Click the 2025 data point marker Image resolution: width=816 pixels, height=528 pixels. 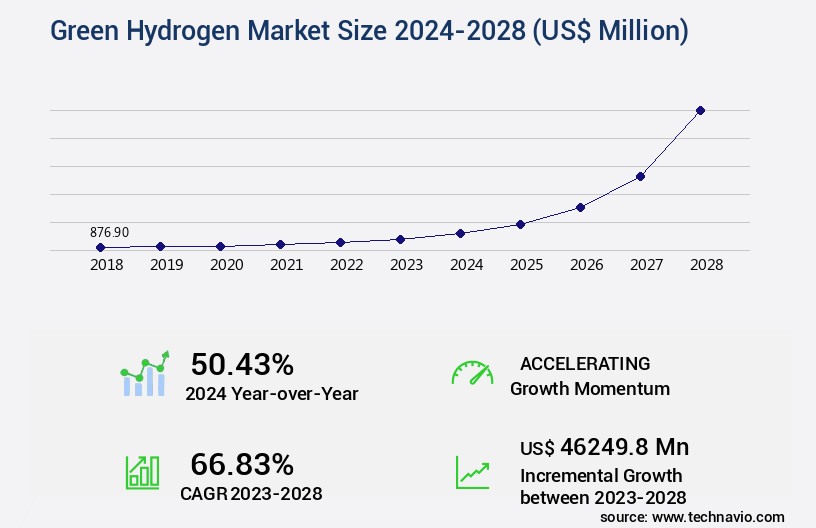520,224
